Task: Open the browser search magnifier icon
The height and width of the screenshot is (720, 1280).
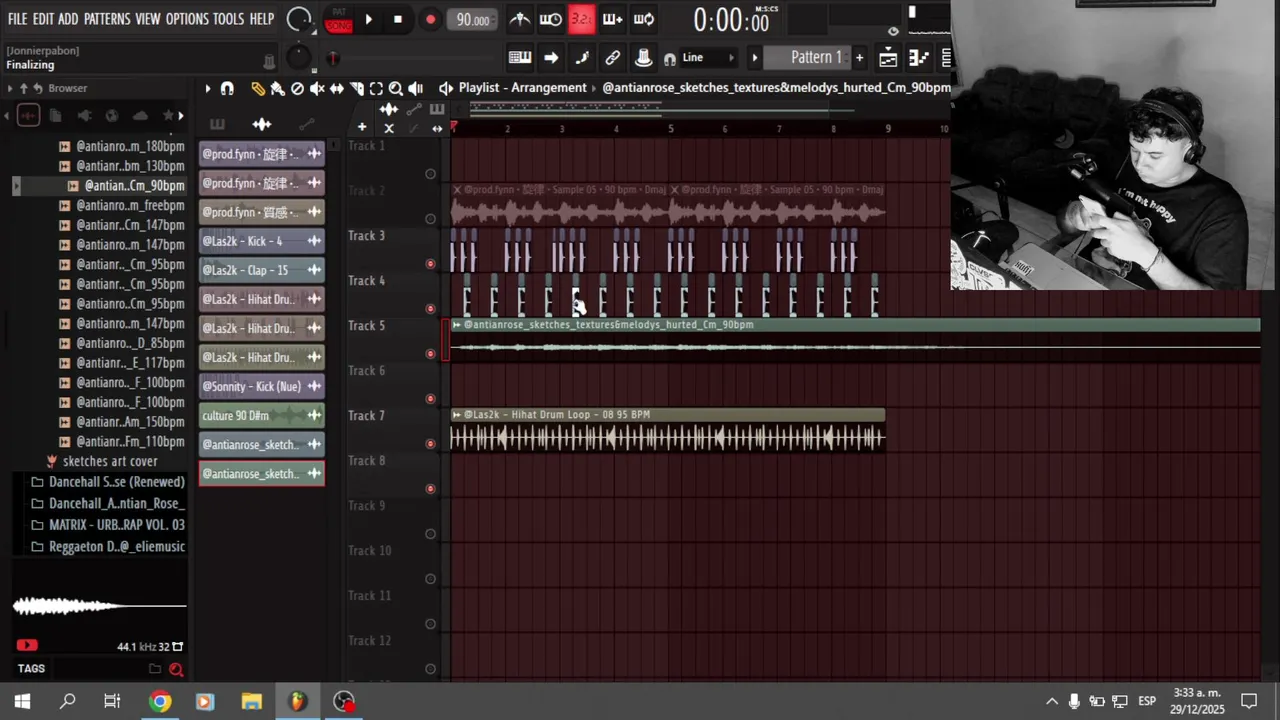Action: point(176,669)
